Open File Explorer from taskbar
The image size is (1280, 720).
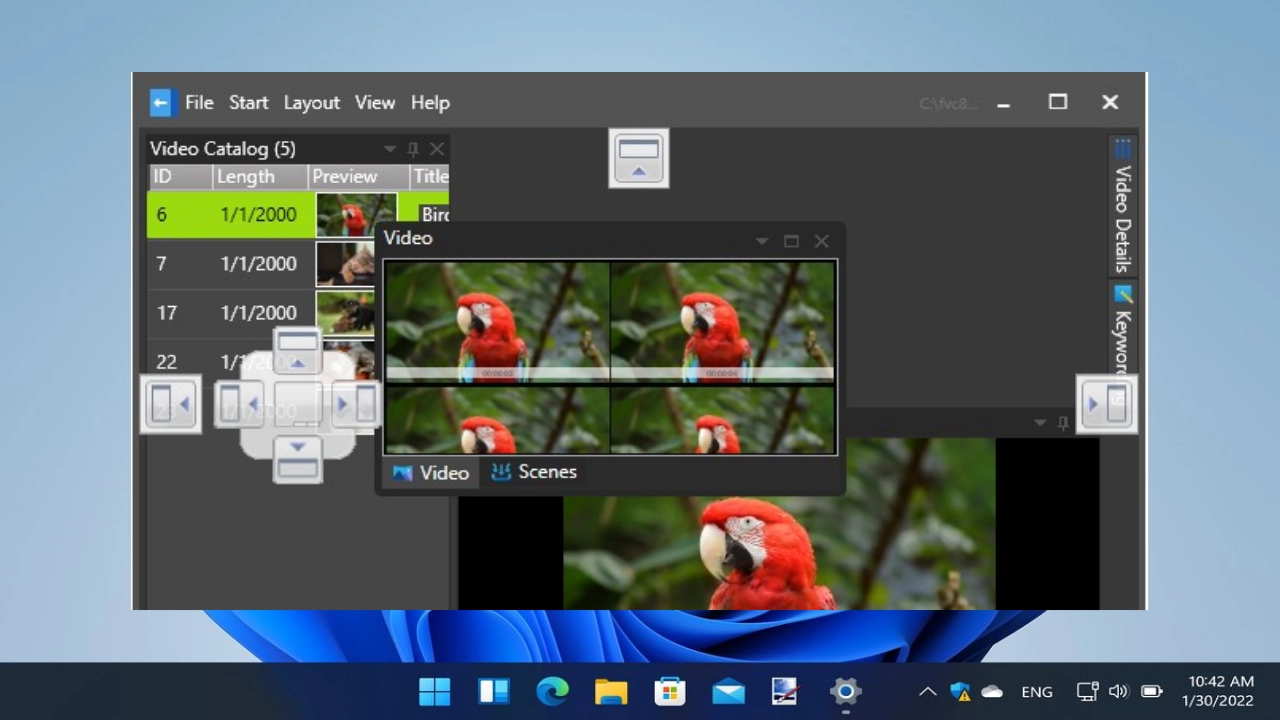(x=611, y=691)
